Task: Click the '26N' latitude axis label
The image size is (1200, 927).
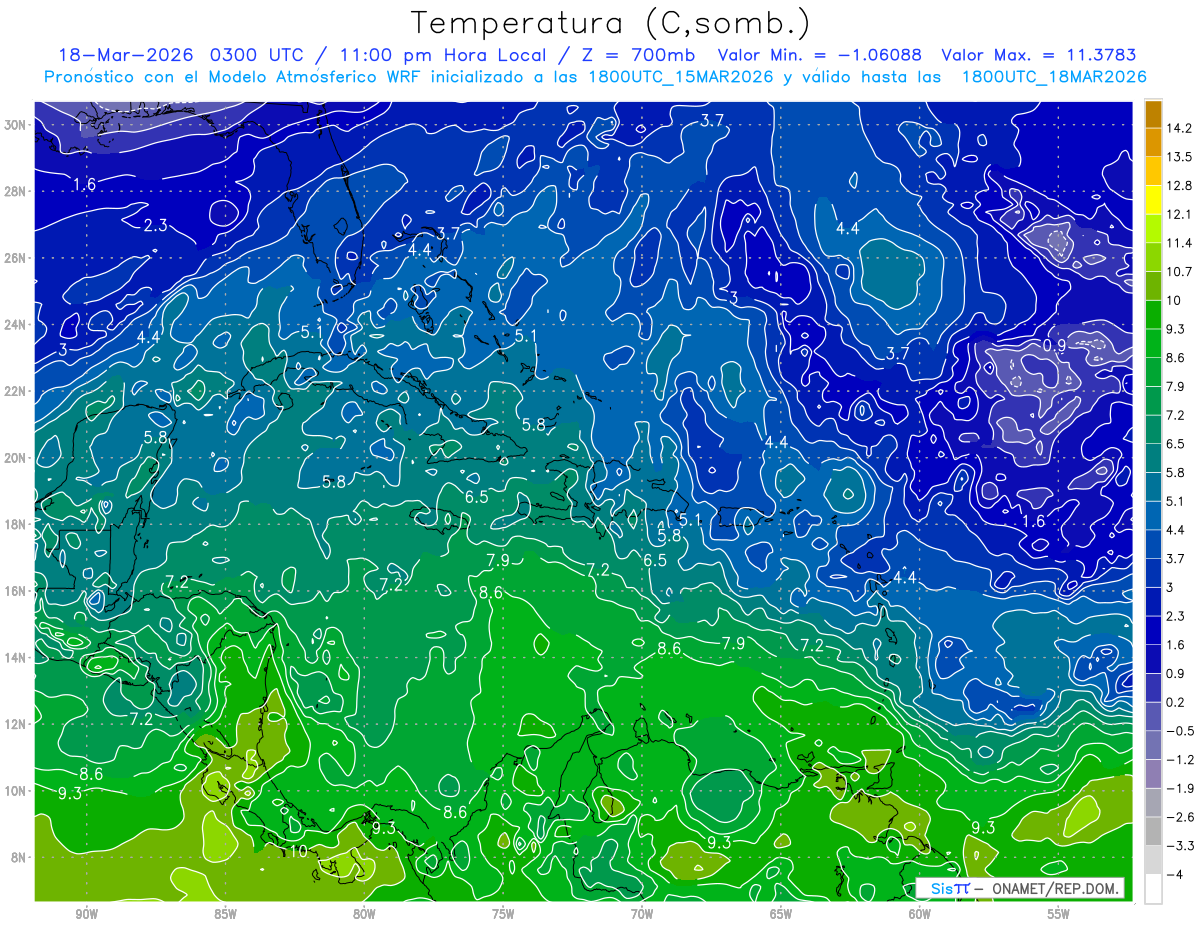Action: 17,258
